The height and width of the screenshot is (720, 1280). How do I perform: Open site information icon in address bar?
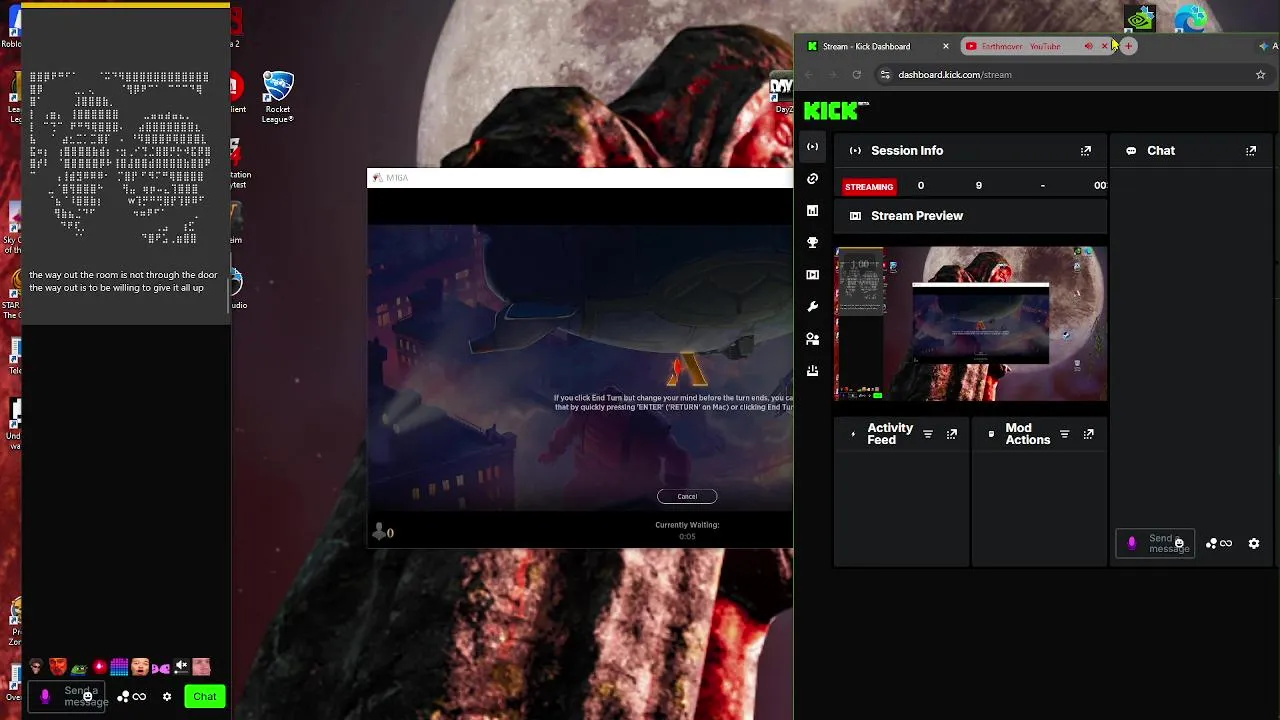885,75
